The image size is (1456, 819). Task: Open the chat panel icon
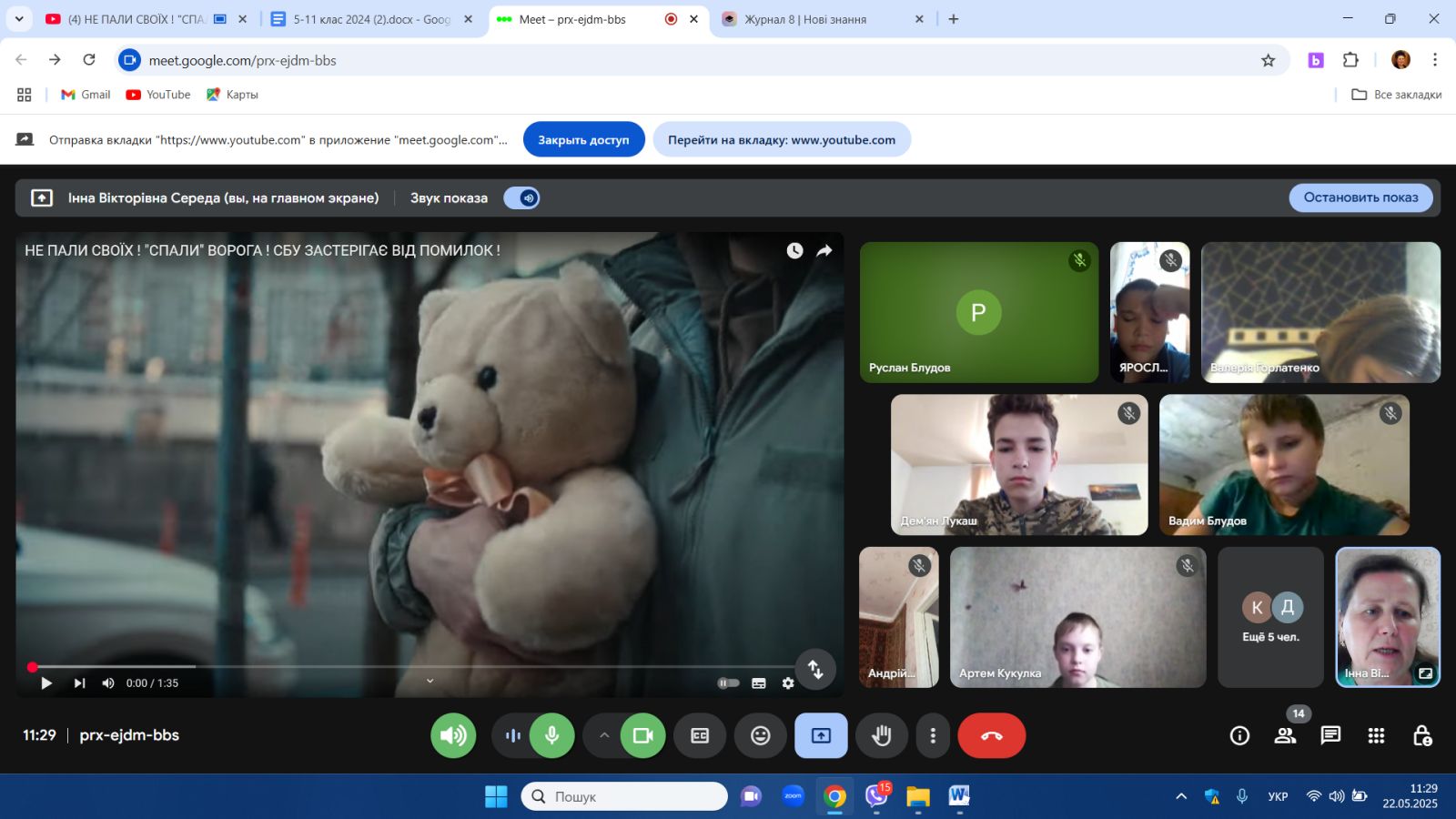(x=1330, y=735)
